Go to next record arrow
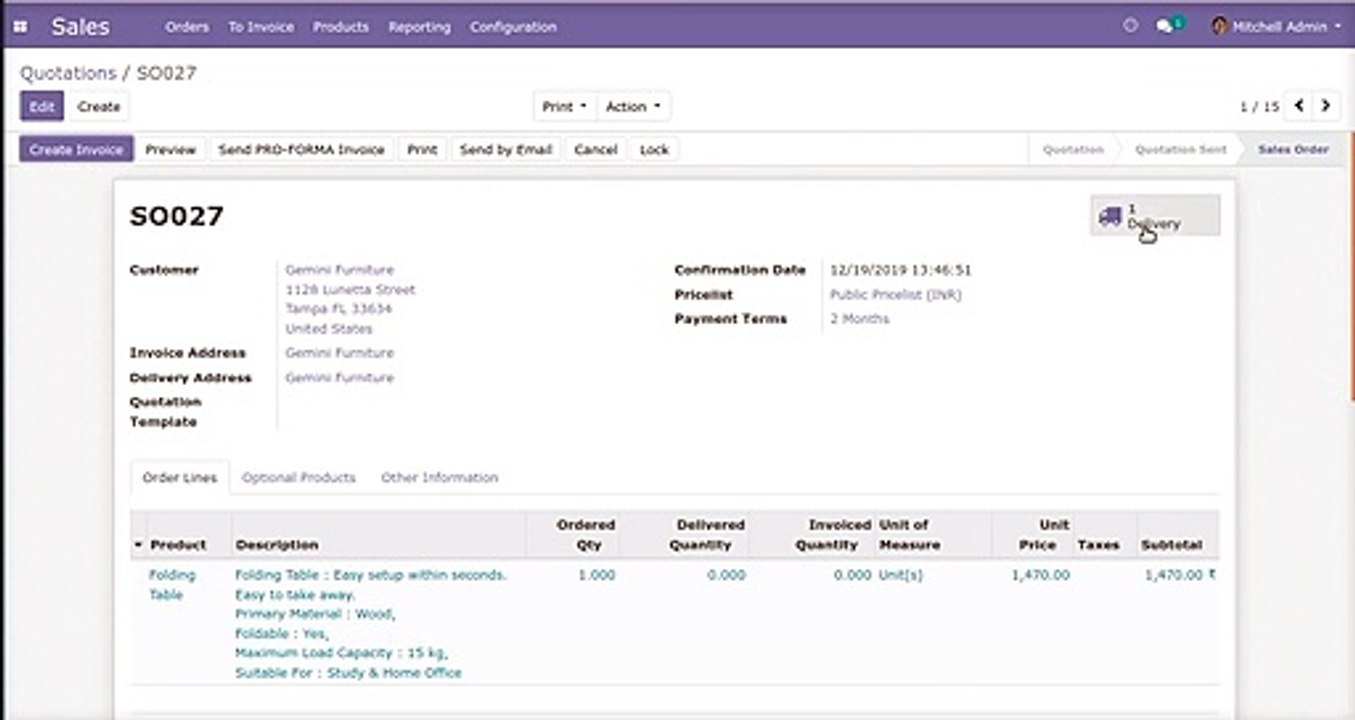Screen dimensions: 1355x720 [1326, 105]
